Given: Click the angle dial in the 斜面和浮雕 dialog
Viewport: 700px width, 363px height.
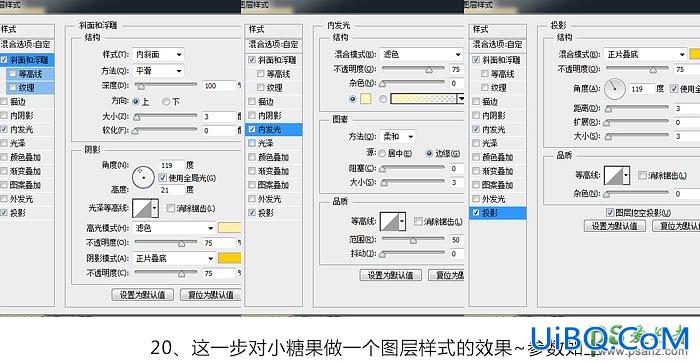Looking at the screenshot, I should (143, 177).
